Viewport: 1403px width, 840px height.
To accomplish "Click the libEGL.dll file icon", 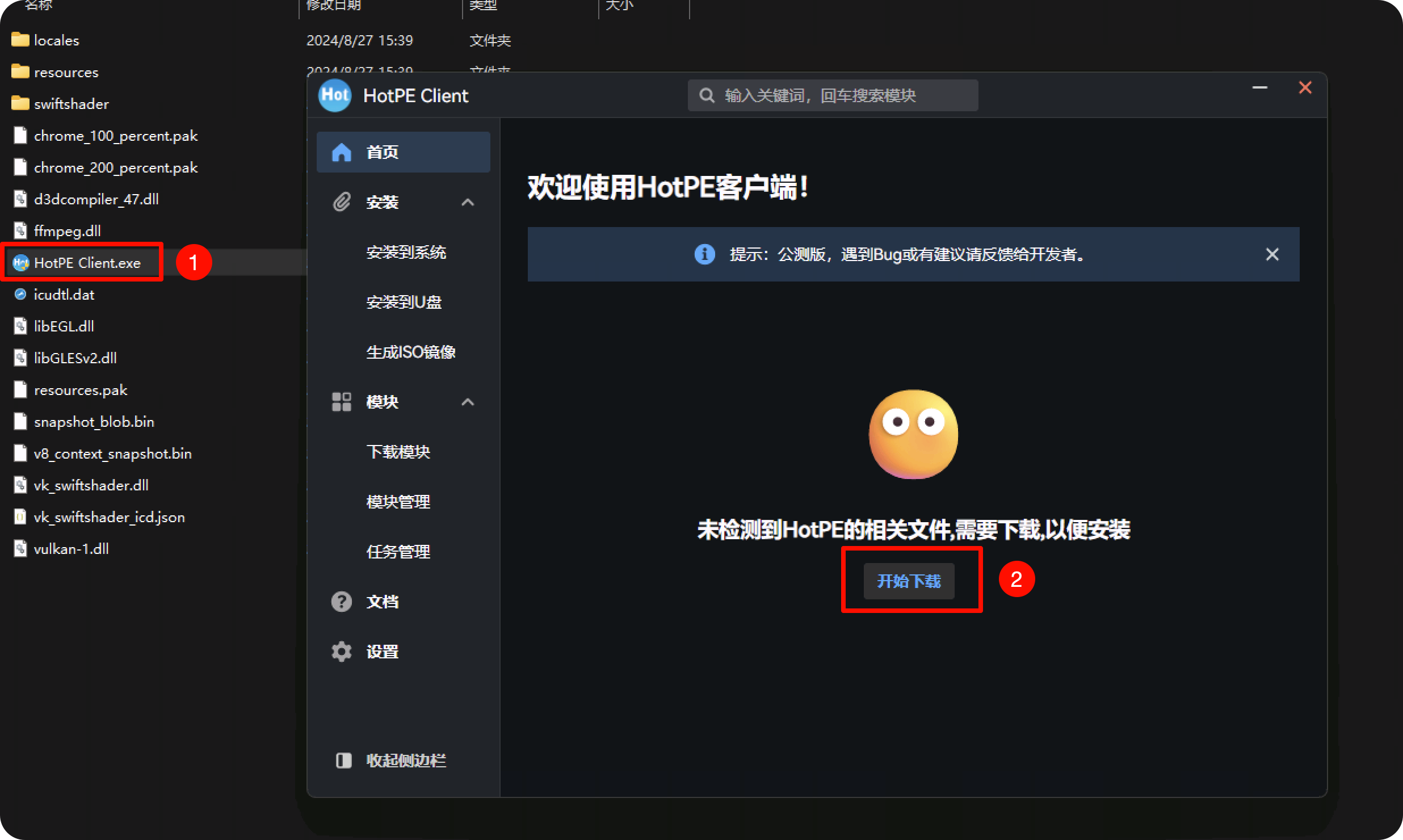I will [20, 326].
